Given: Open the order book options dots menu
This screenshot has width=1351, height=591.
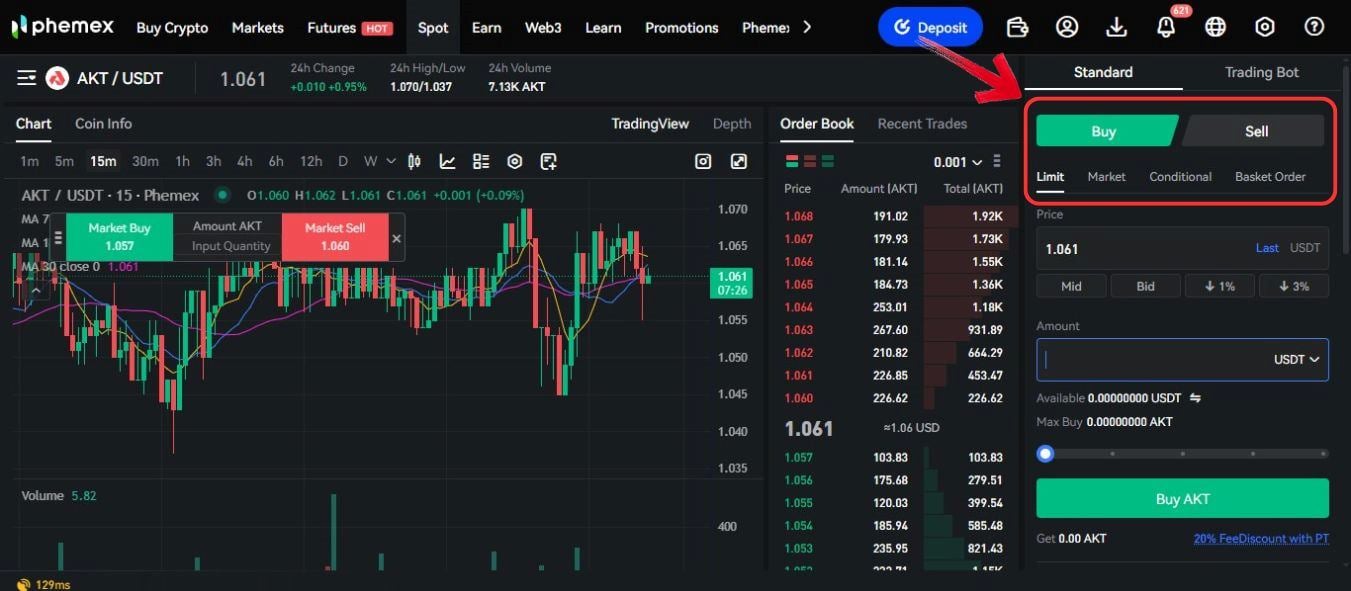Looking at the screenshot, I should pos(997,162).
